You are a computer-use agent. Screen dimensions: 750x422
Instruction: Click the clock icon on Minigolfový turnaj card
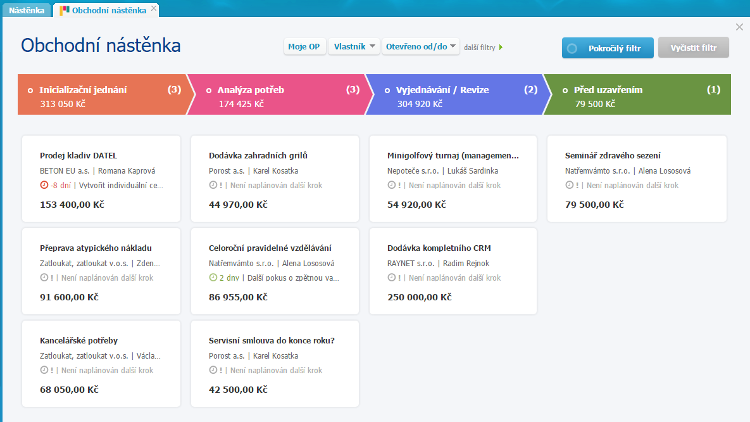coord(391,185)
